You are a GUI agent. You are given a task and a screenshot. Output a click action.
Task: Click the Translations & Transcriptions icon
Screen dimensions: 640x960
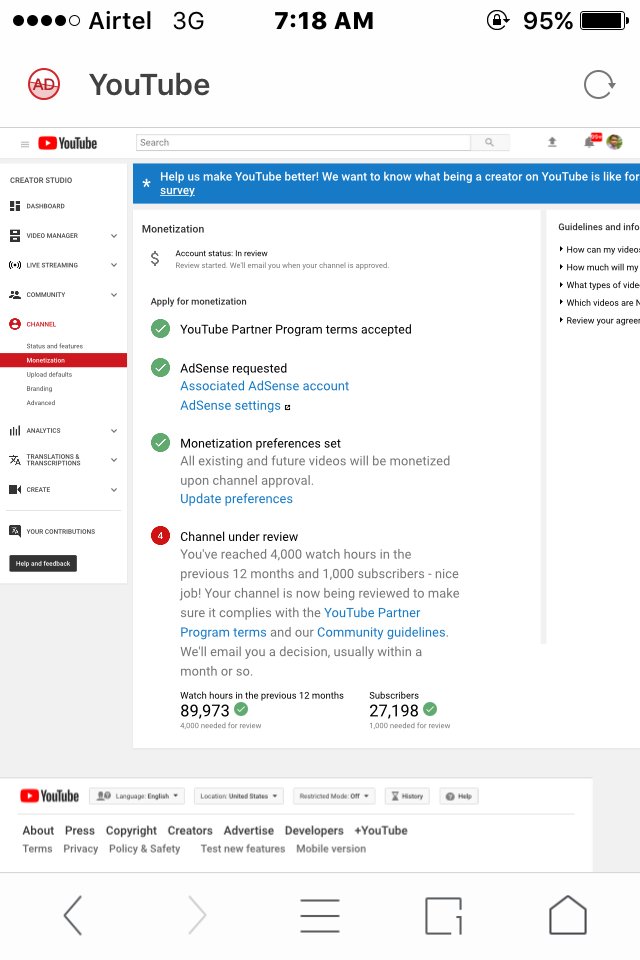(x=15, y=460)
